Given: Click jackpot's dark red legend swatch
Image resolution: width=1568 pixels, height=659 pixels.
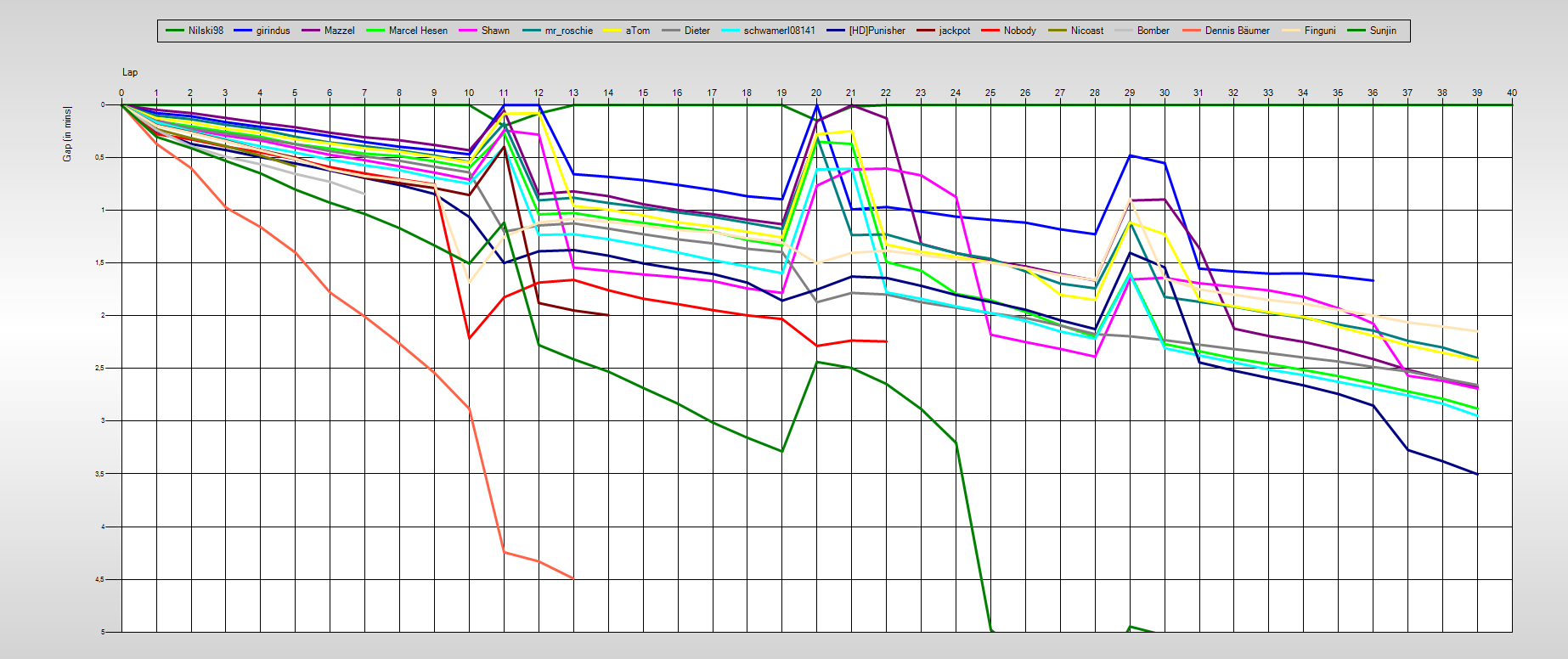Looking at the screenshot, I should coord(925,31).
